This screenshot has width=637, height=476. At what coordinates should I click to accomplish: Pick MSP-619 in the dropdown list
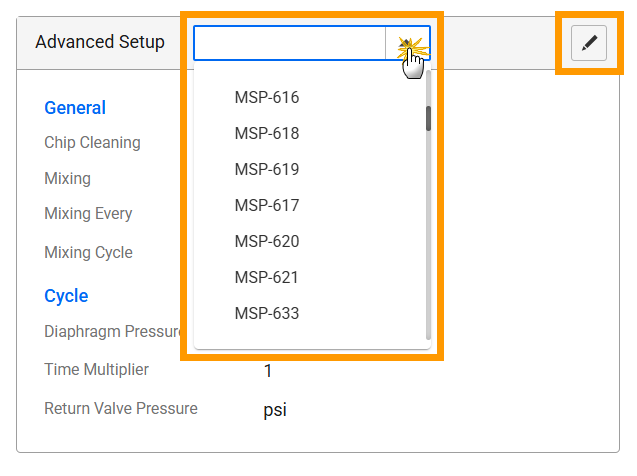point(267,170)
